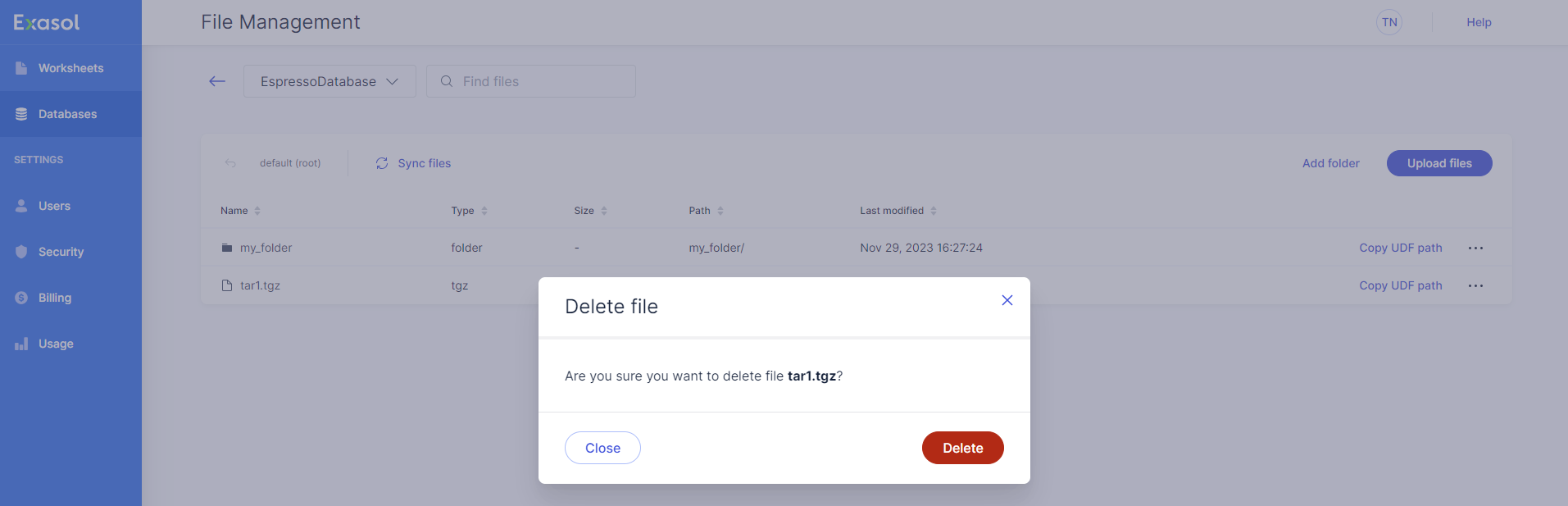
Task: Go to Security settings in sidebar
Action: [61, 252]
